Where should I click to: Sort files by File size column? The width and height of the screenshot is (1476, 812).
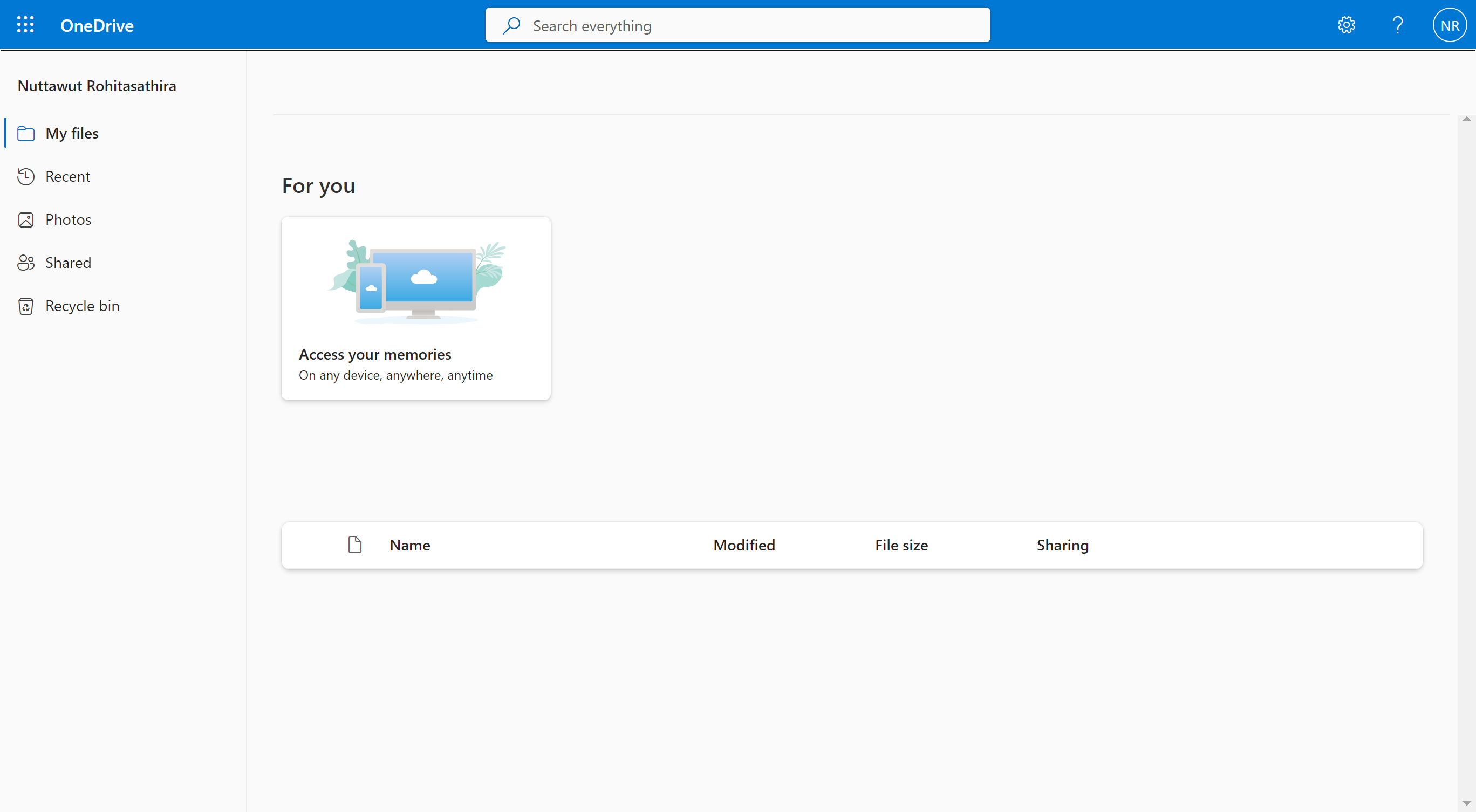(x=901, y=545)
